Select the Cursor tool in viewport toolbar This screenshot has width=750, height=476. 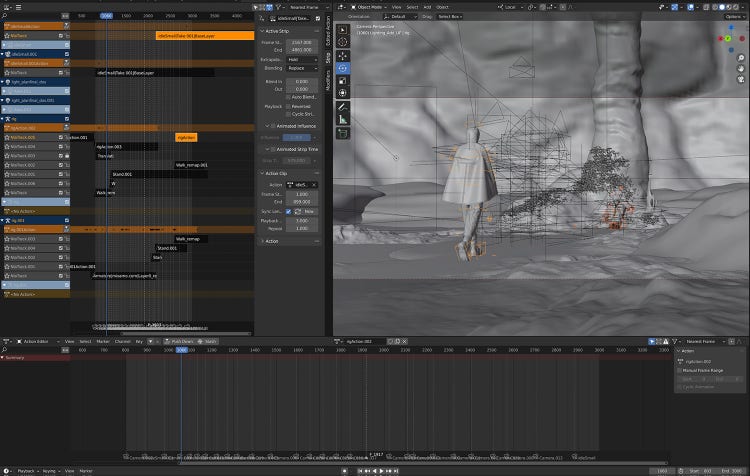pos(342,42)
